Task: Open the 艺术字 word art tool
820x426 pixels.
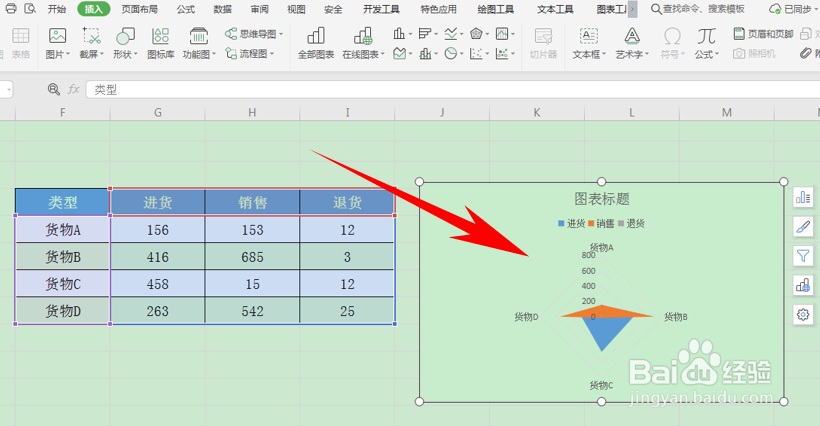Action: tap(632, 43)
